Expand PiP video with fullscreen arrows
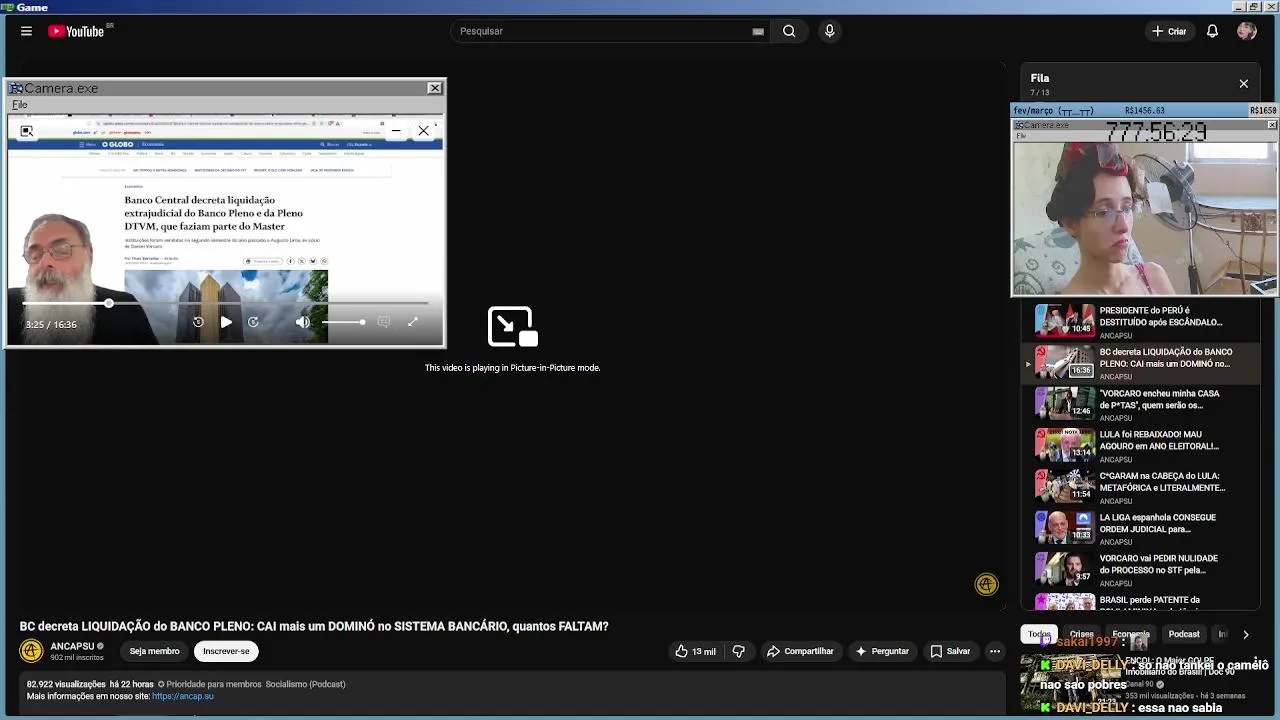The image size is (1280, 720). (x=412, y=322)
